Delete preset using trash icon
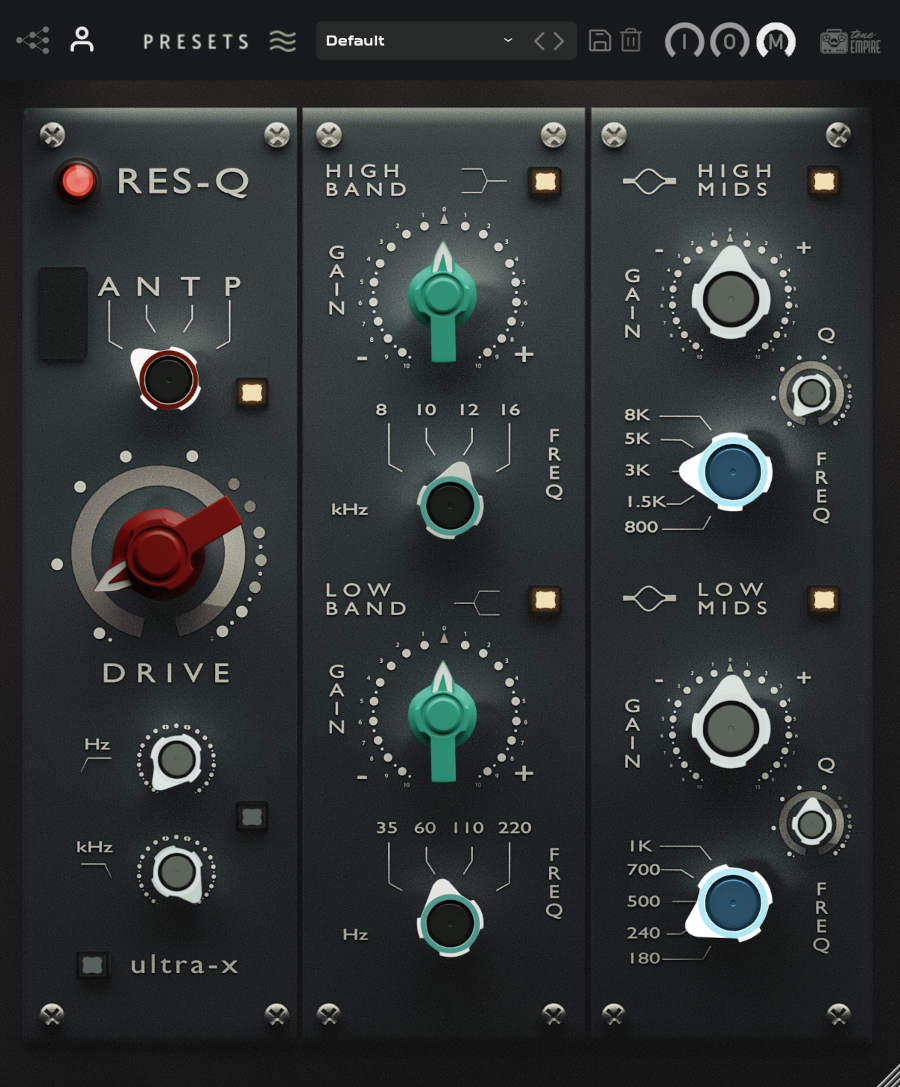This screenshot has height=1087, width=900. pos(631,40)
